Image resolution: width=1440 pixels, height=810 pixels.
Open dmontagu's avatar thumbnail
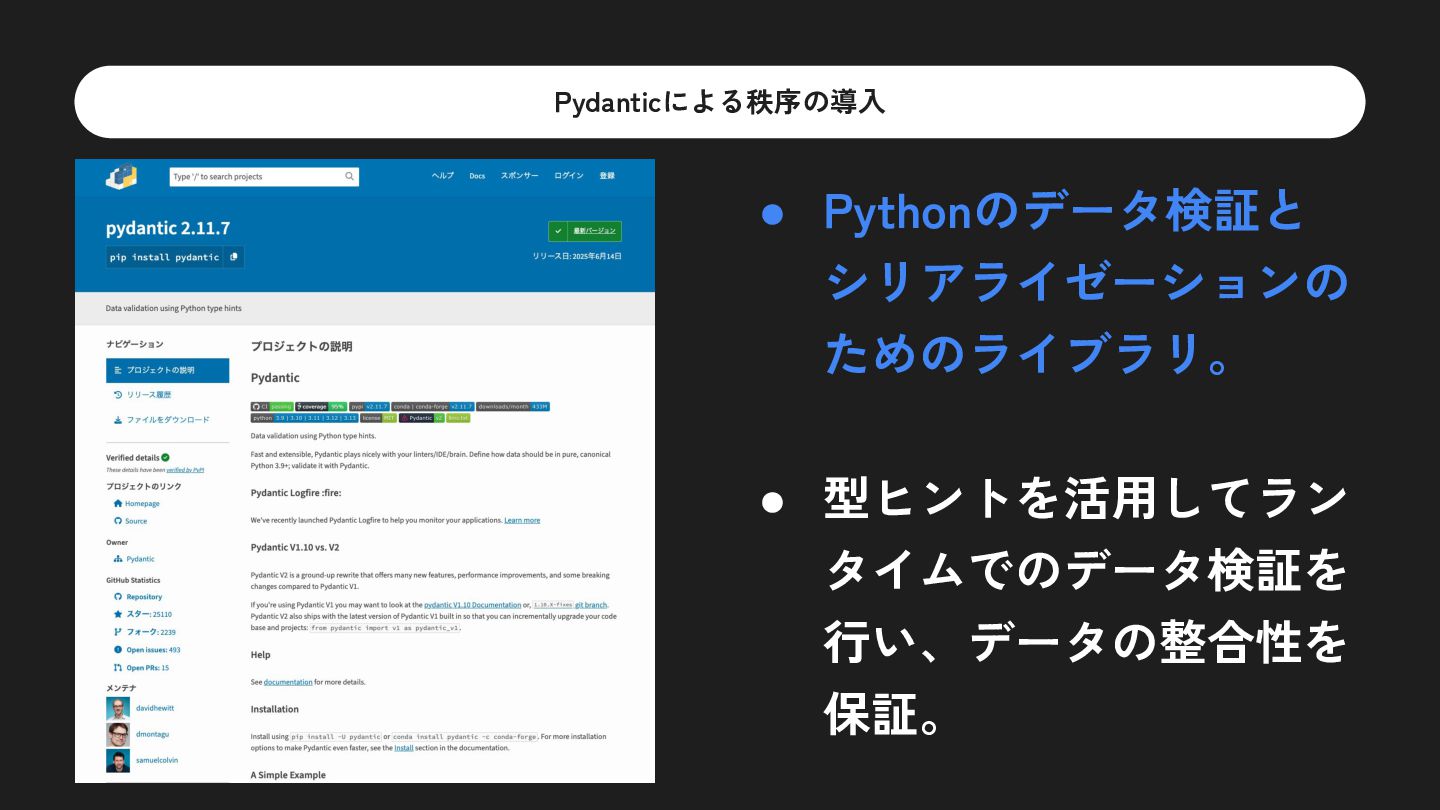[x=118, y=734]
